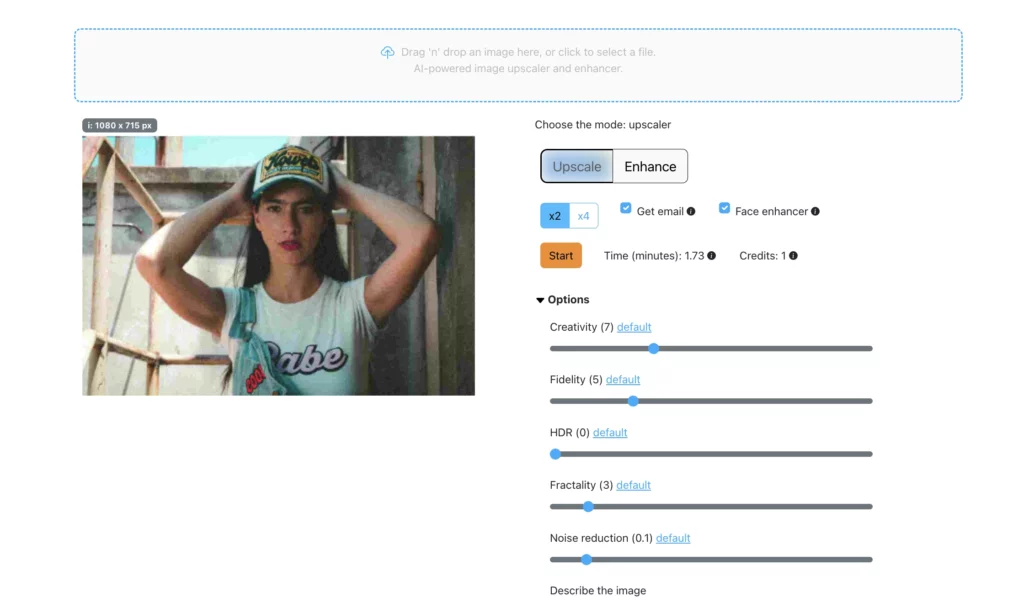Select the x4 scale option
Screen dimensions: 1024x603
[x=583, y=216]
